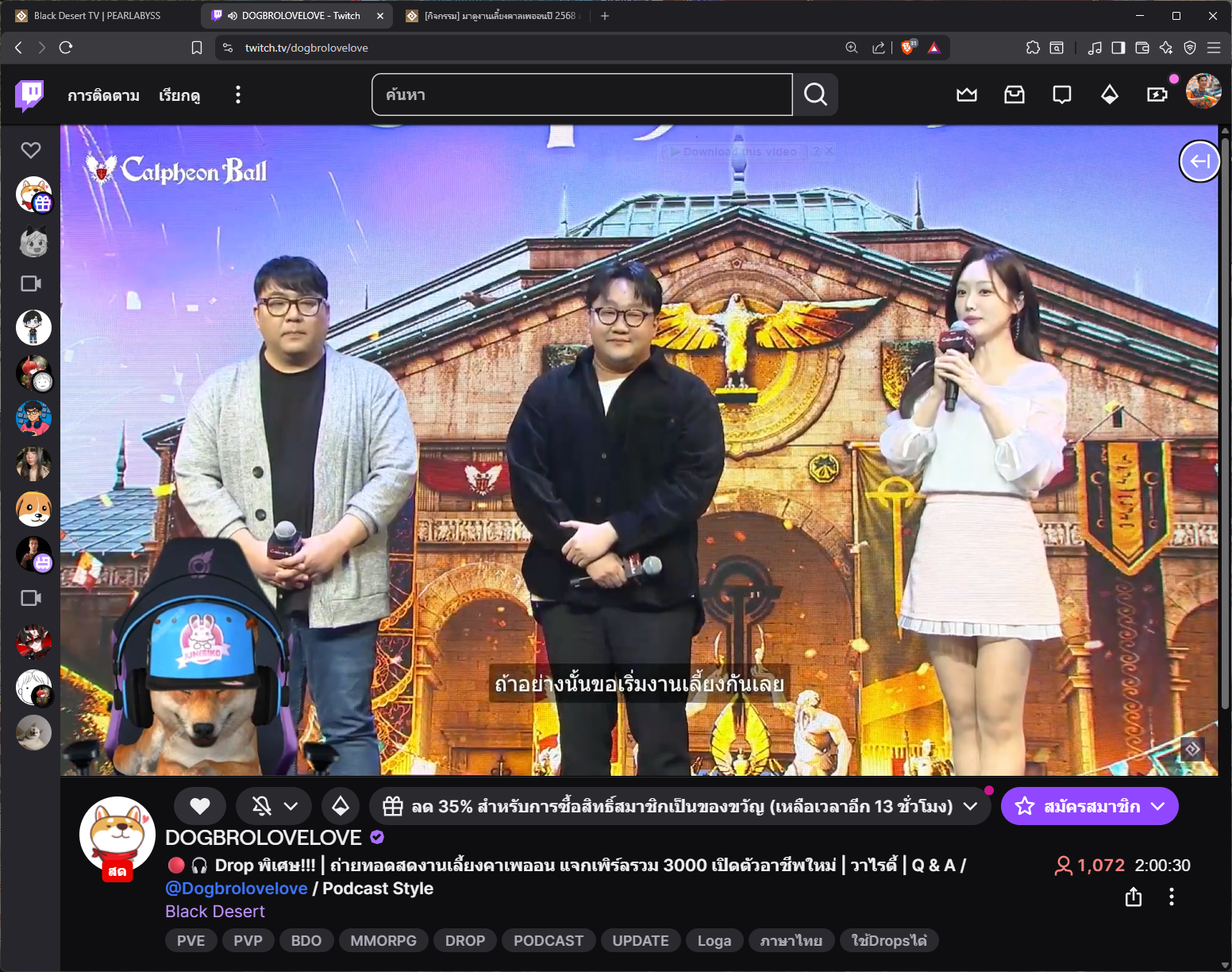Image resolution: width=1232 pixels, height=972 pixels.
Task: Open the three-dot menu in top navigation
Action: [x=237, y=95]
